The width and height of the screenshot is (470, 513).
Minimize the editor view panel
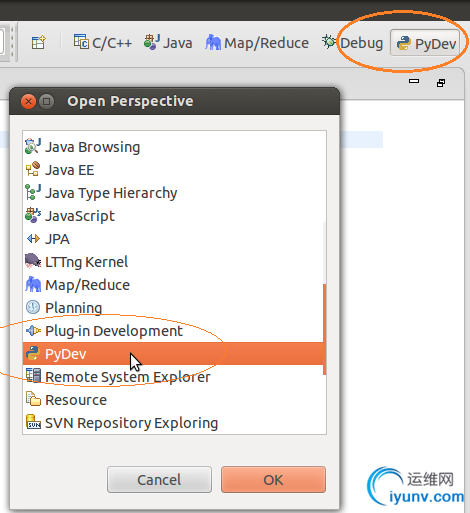pyautogui.click(x=414, y=81)
